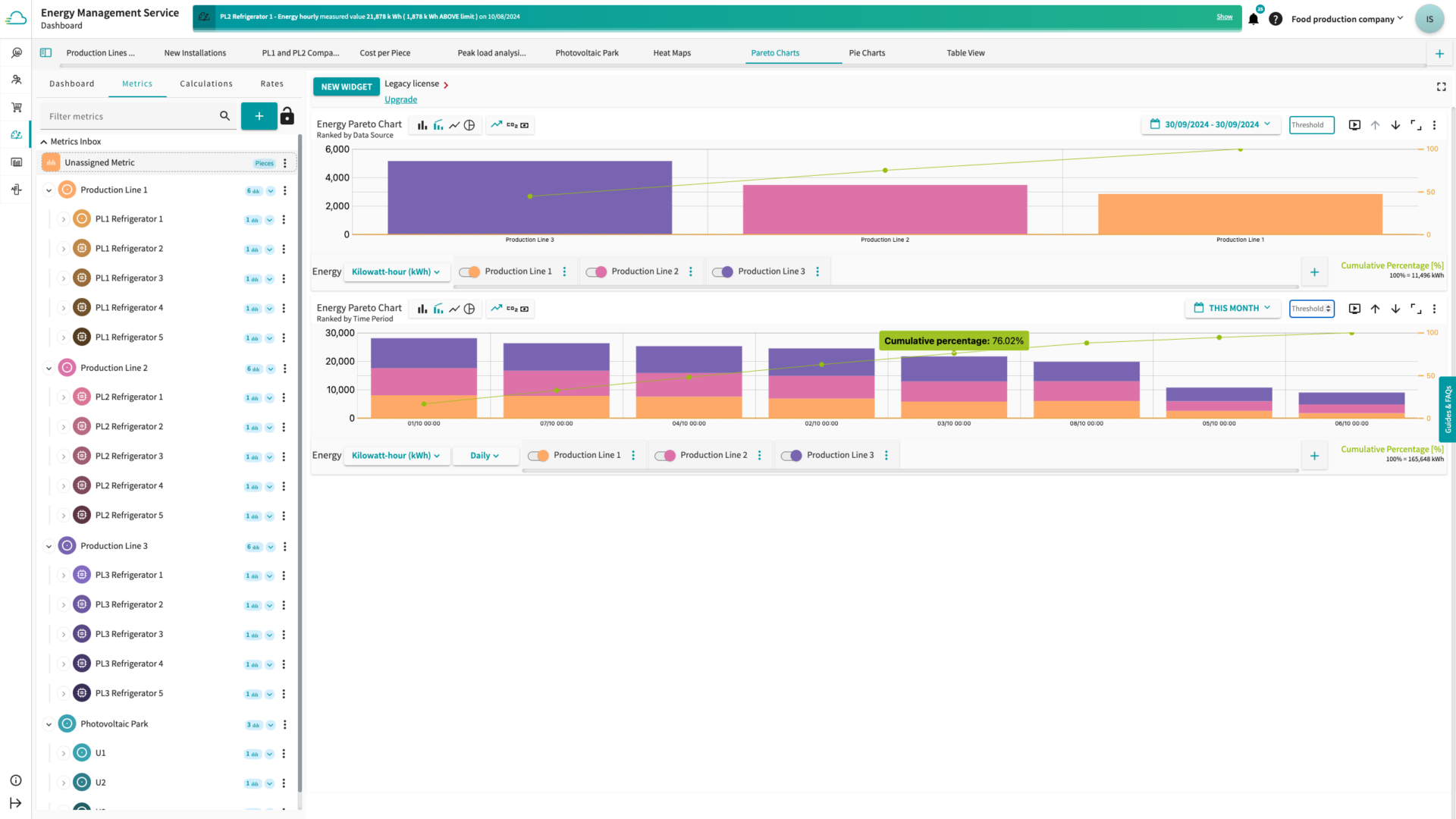Click the Upgrade link
The image size is (1456, 819).
(400, 99)
